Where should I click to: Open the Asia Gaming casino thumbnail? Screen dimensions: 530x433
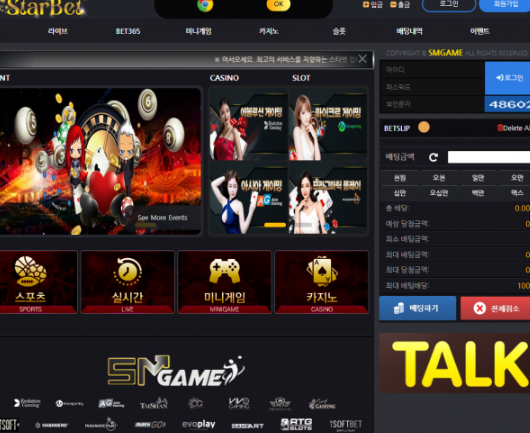tap(248, 198)
